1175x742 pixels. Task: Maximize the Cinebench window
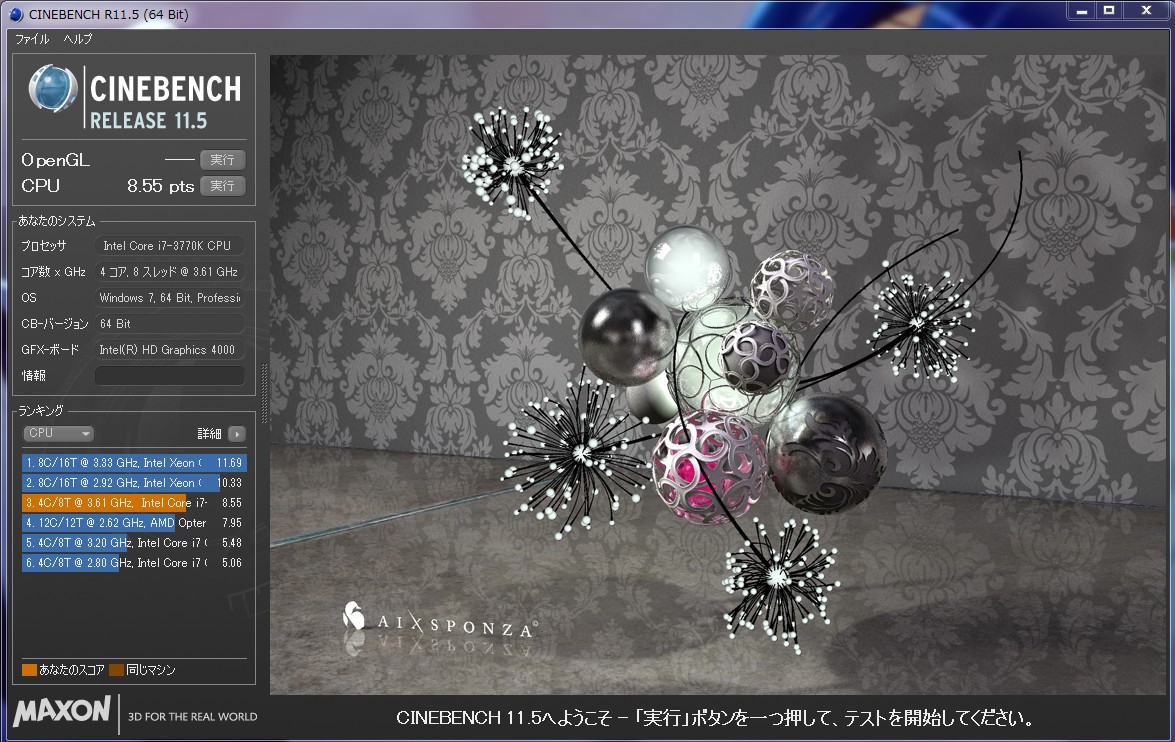click(1109, 10)
